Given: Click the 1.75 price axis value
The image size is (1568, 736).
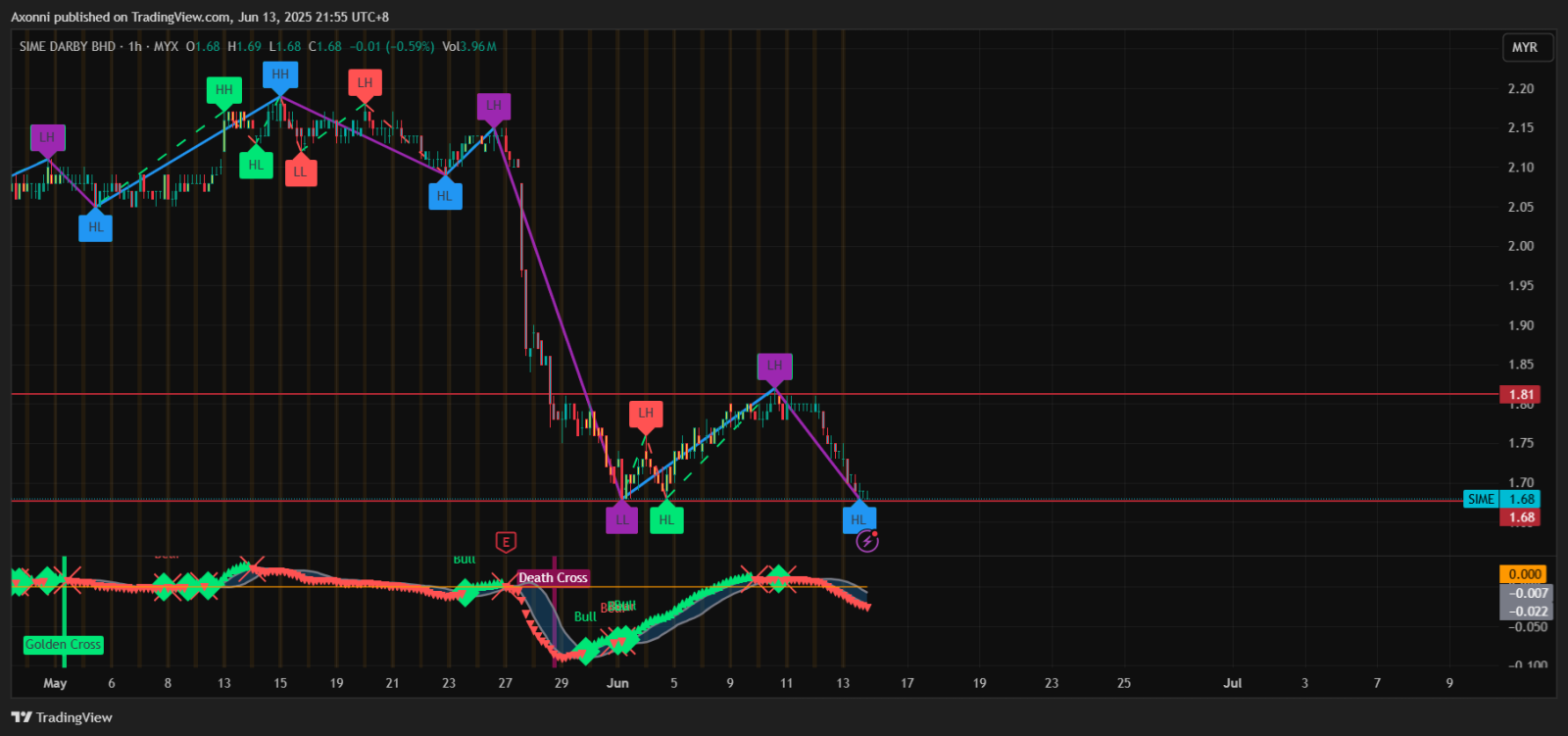Looking at the screenshot, I should (1521, 443).
